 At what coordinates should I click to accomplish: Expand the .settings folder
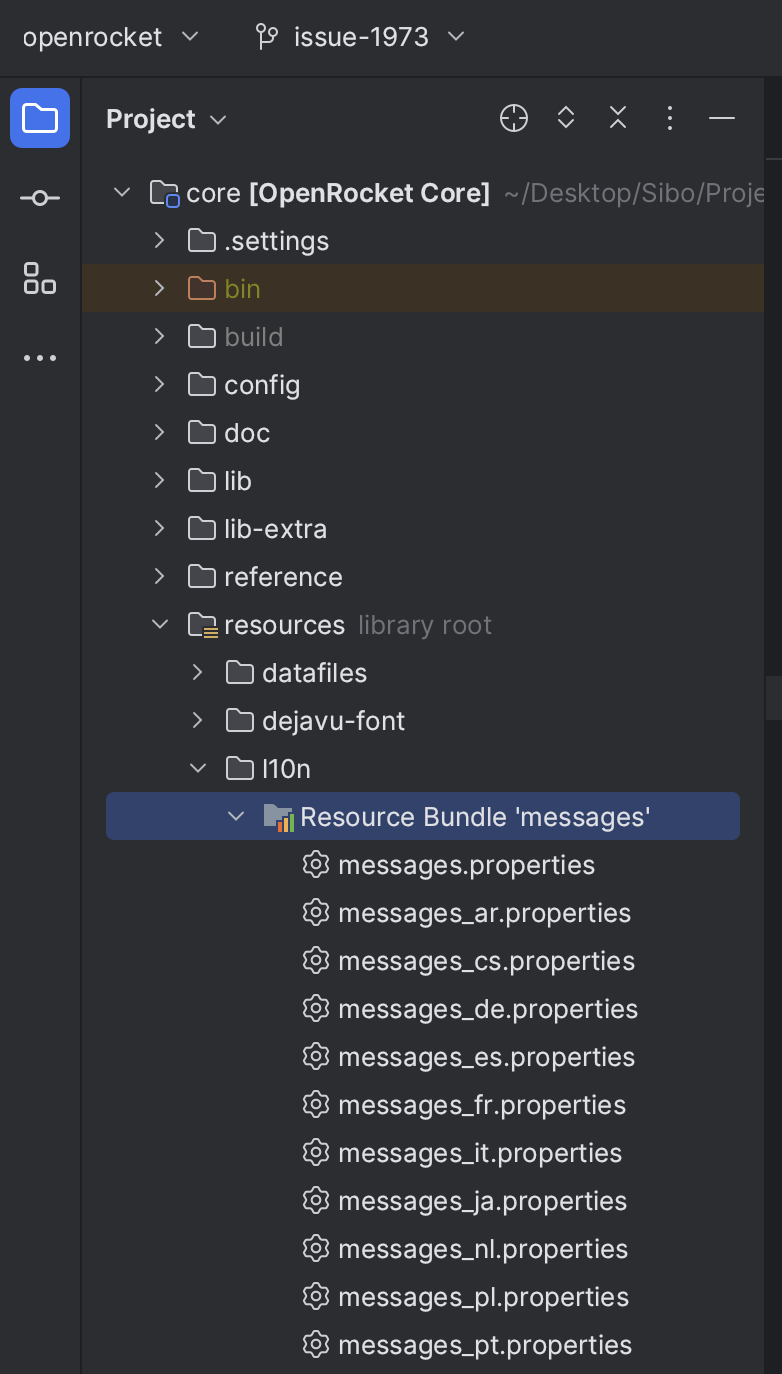pos(160,241)
